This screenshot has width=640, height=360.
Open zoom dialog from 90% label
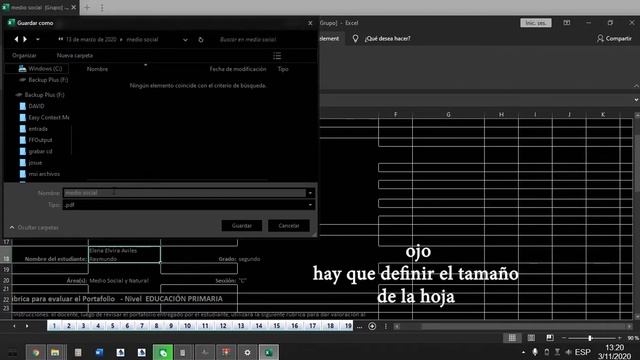pos(633,338)
